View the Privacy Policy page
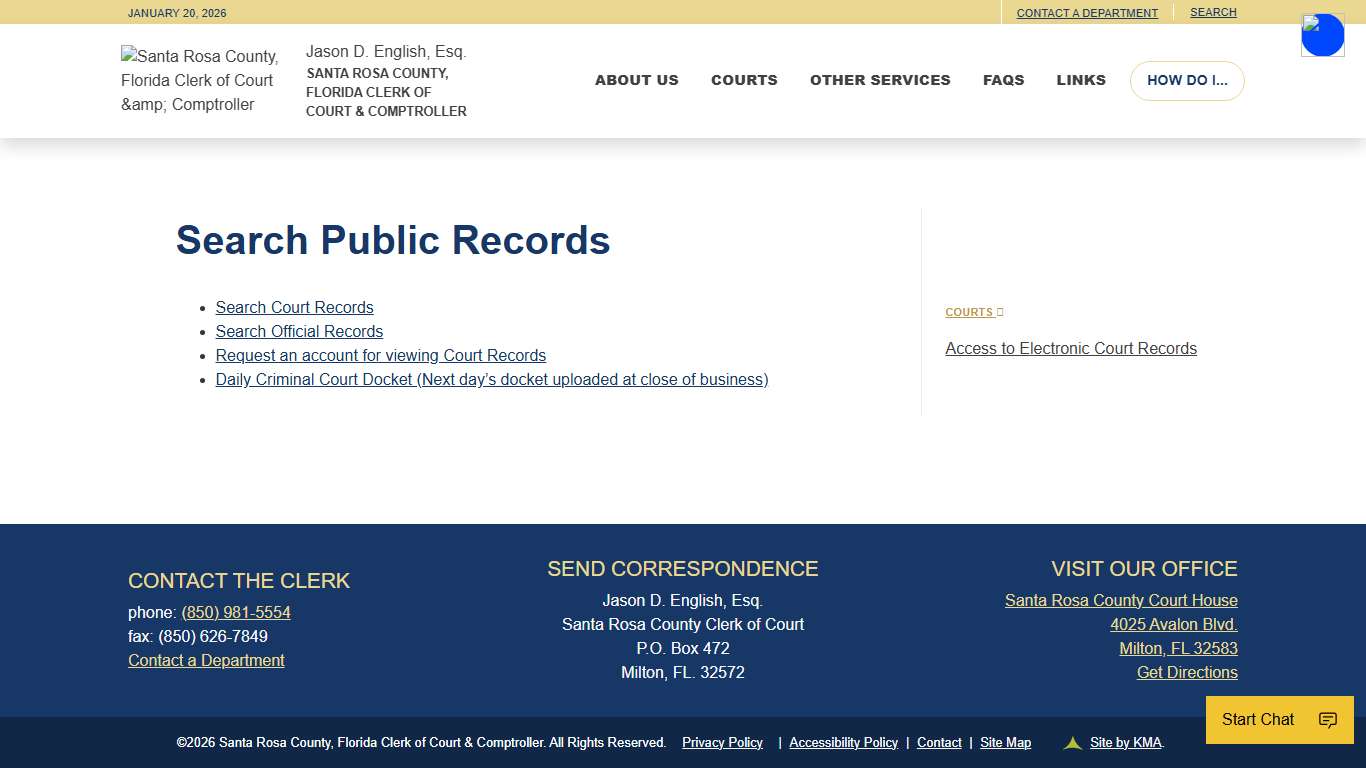 point(722,742)
